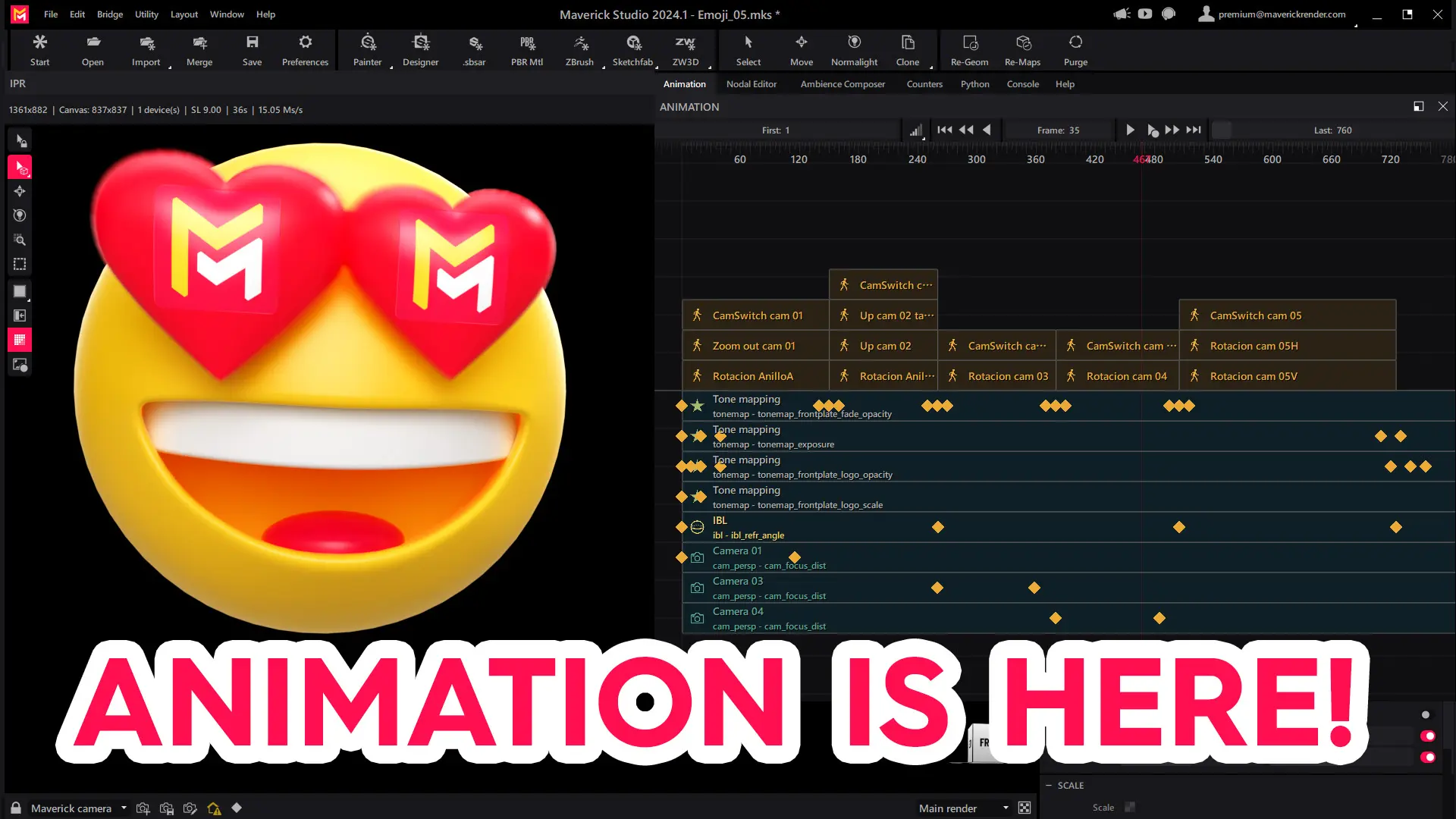Click the Re-Geom toolbar button

[x=968, y=49]
